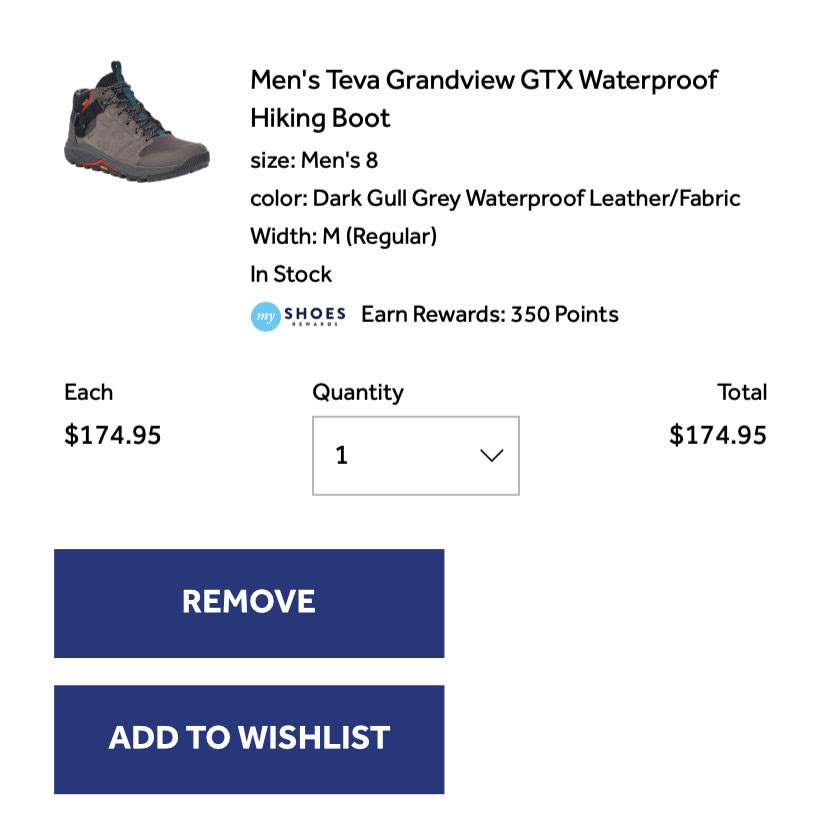827x838 pixels.
Task: Click the Width: M (Regular) text
Action: pyautogui.click(x=343, y=236)
